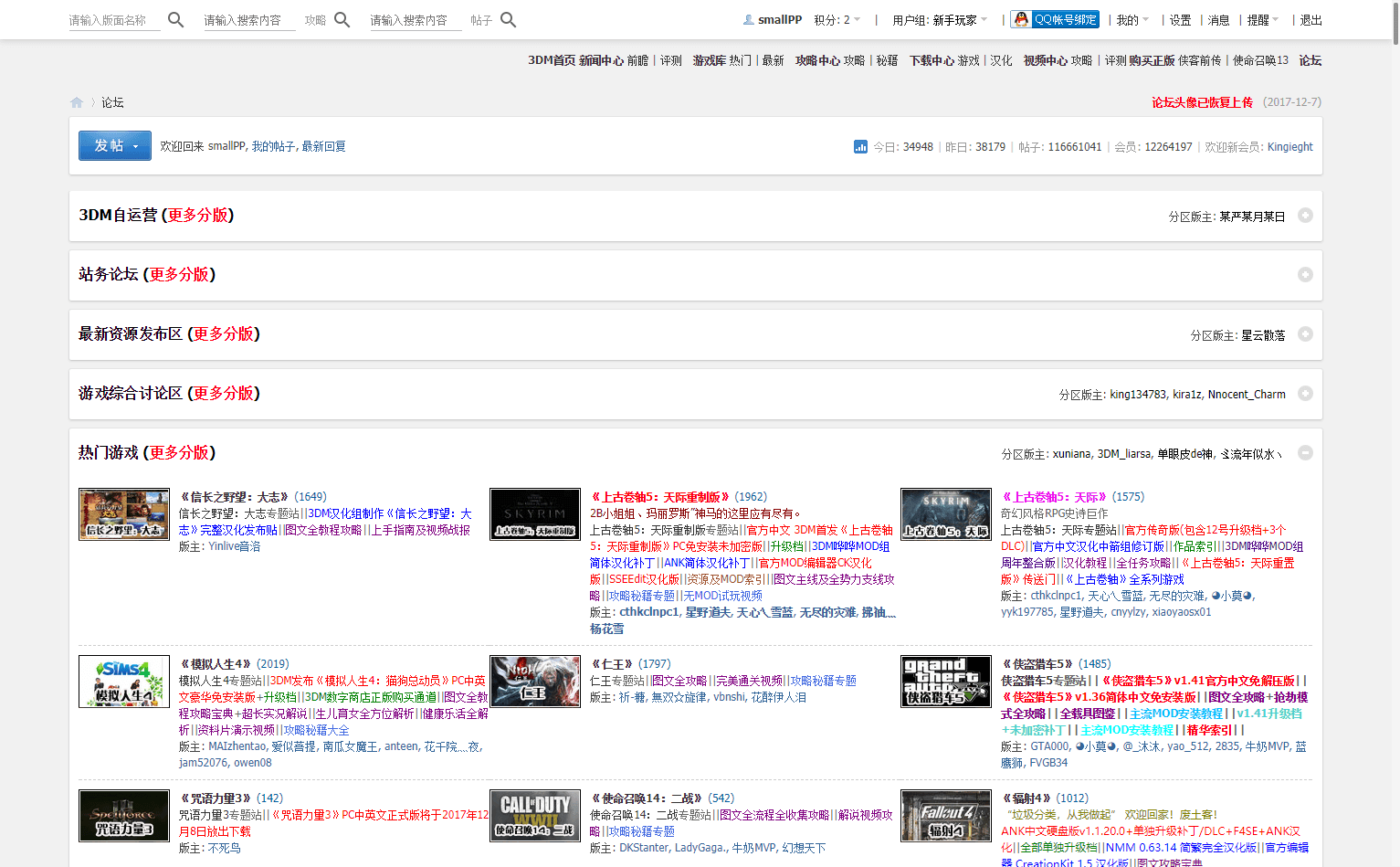Open the forum statistics chart icon
The width and height of the screenshot is (1400, 867).
(x=860, y=147)
